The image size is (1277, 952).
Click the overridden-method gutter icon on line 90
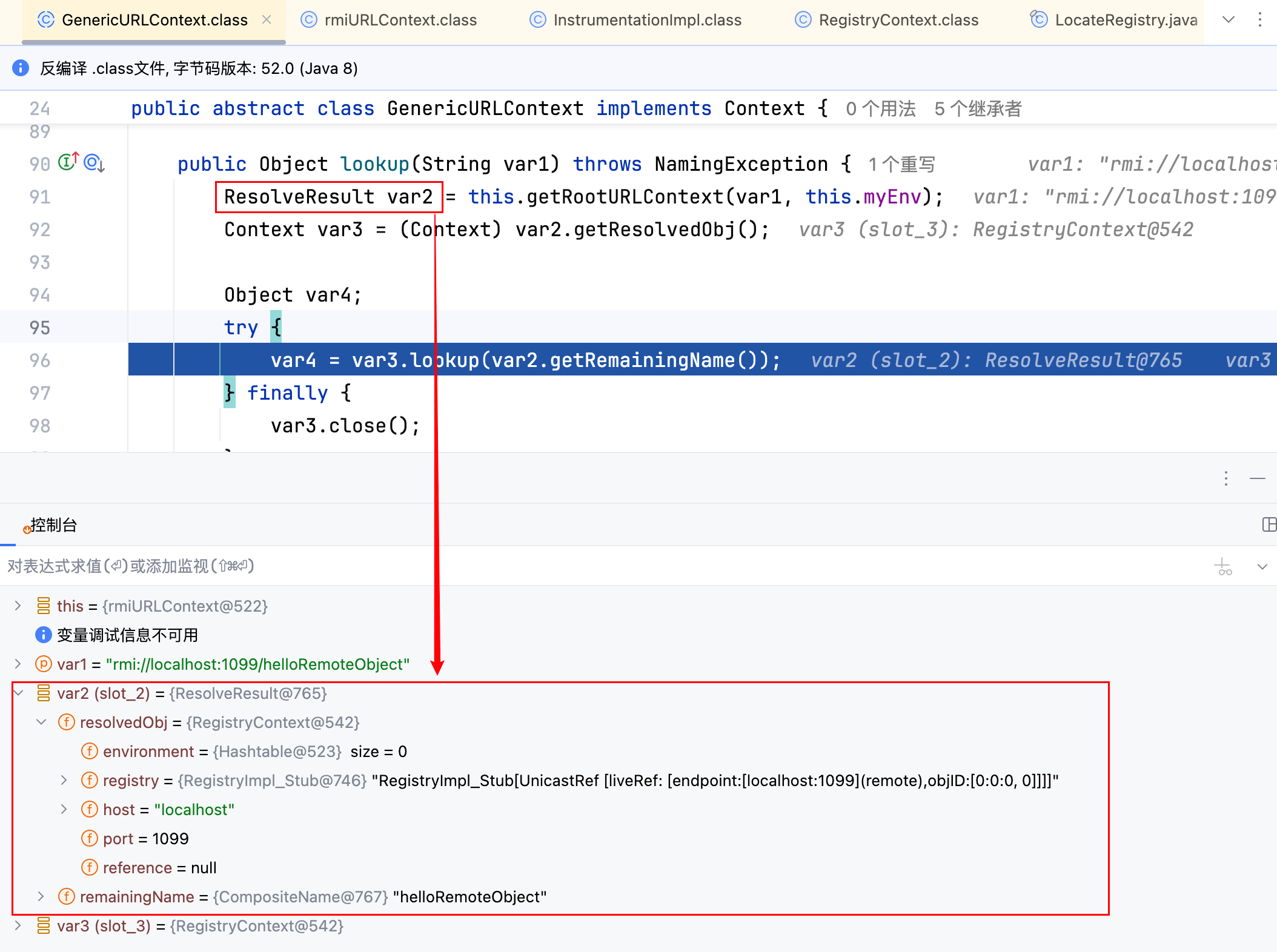[x=94, y=162]
